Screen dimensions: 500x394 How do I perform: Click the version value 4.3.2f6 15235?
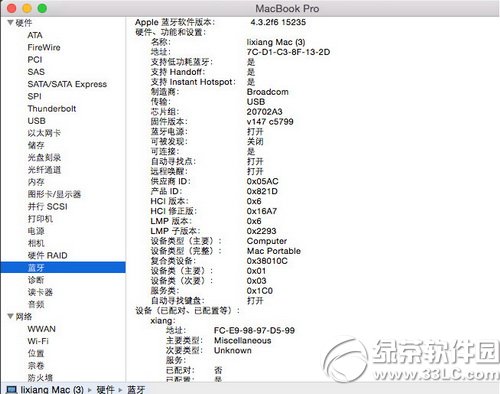(278, 22)
